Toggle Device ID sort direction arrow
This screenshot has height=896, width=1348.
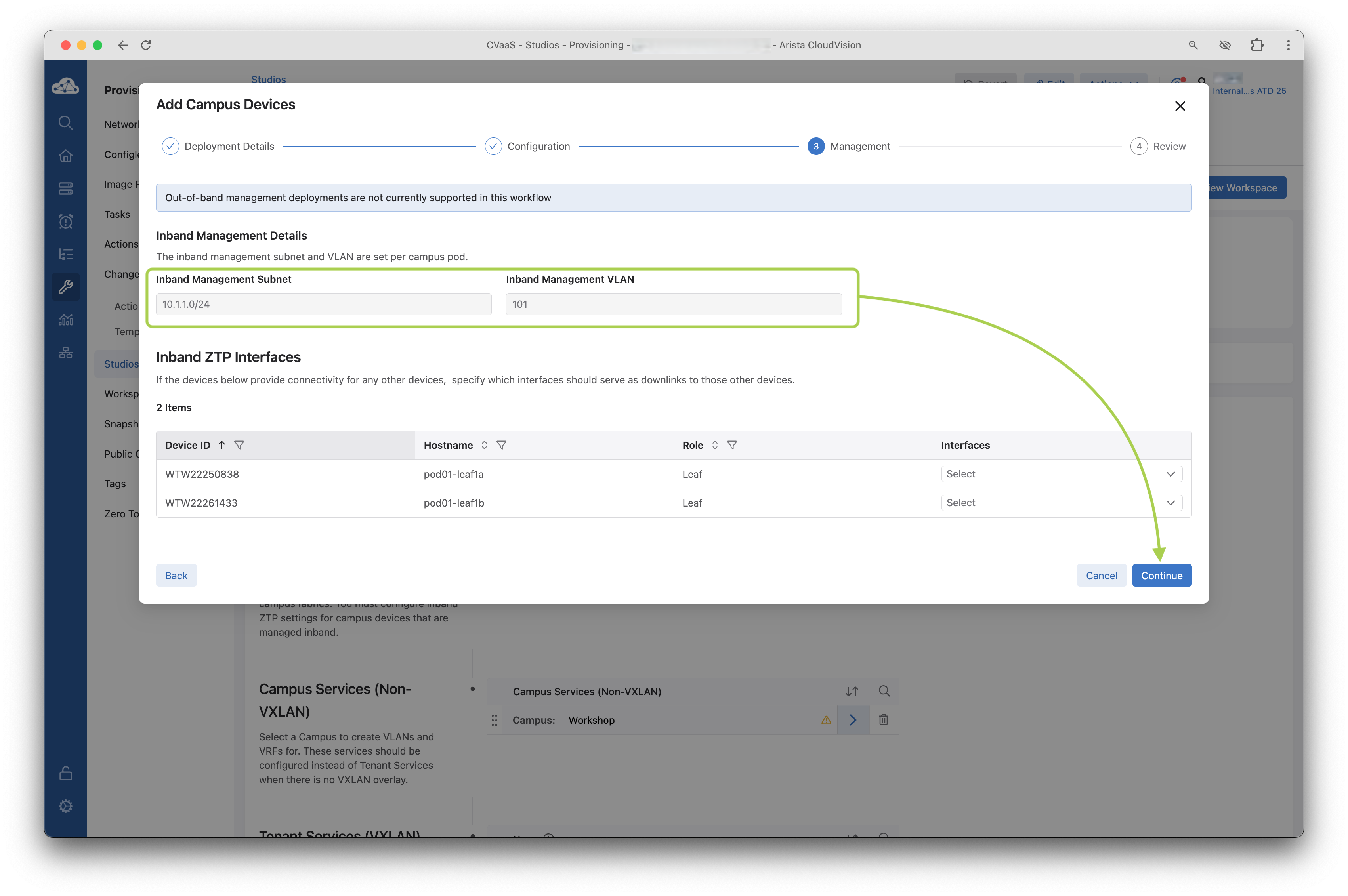click(222, 445)
